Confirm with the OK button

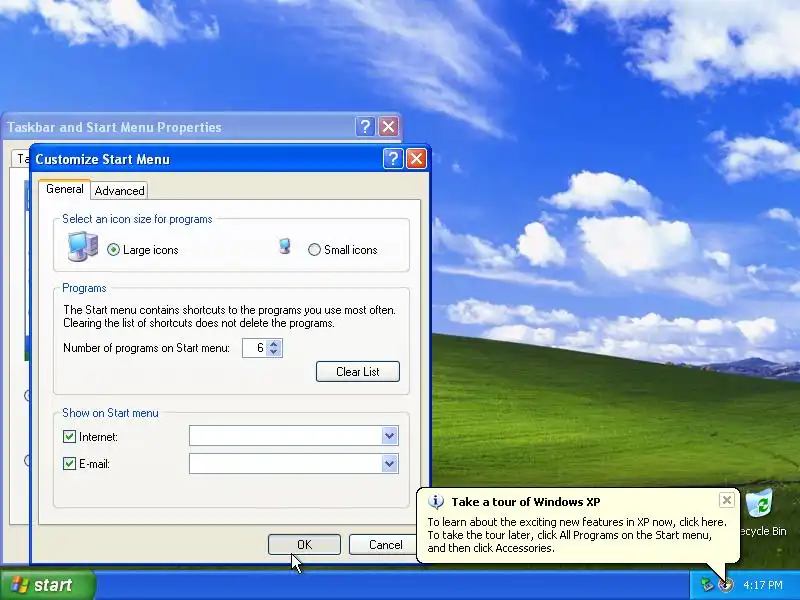(x=304, y=544)
